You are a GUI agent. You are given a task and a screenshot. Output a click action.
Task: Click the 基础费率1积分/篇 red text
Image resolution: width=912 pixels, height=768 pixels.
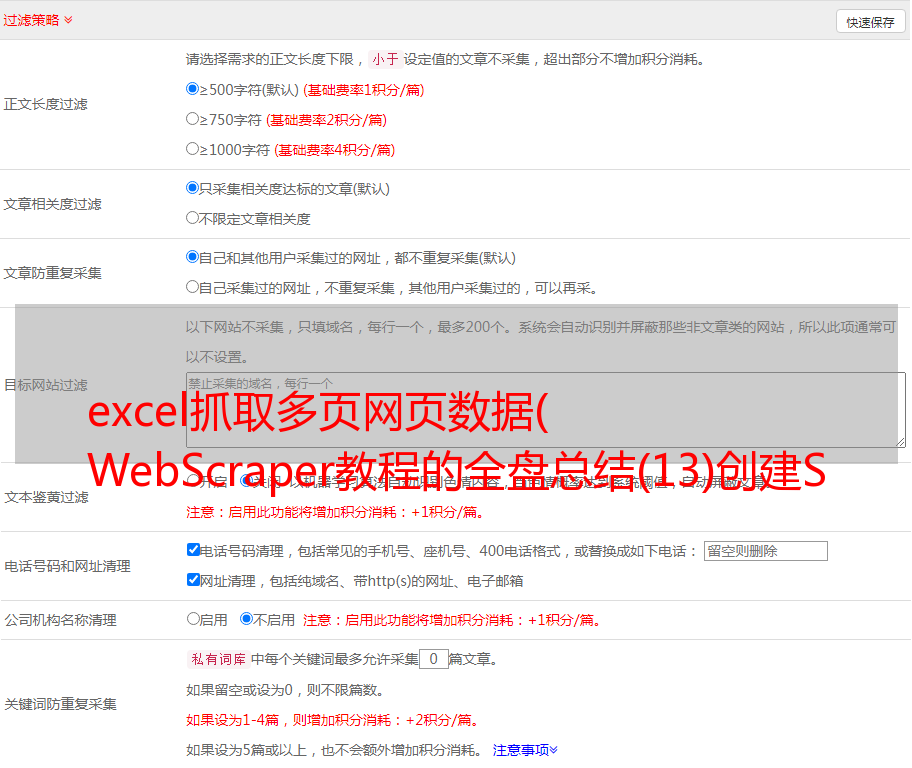[364, 90]
